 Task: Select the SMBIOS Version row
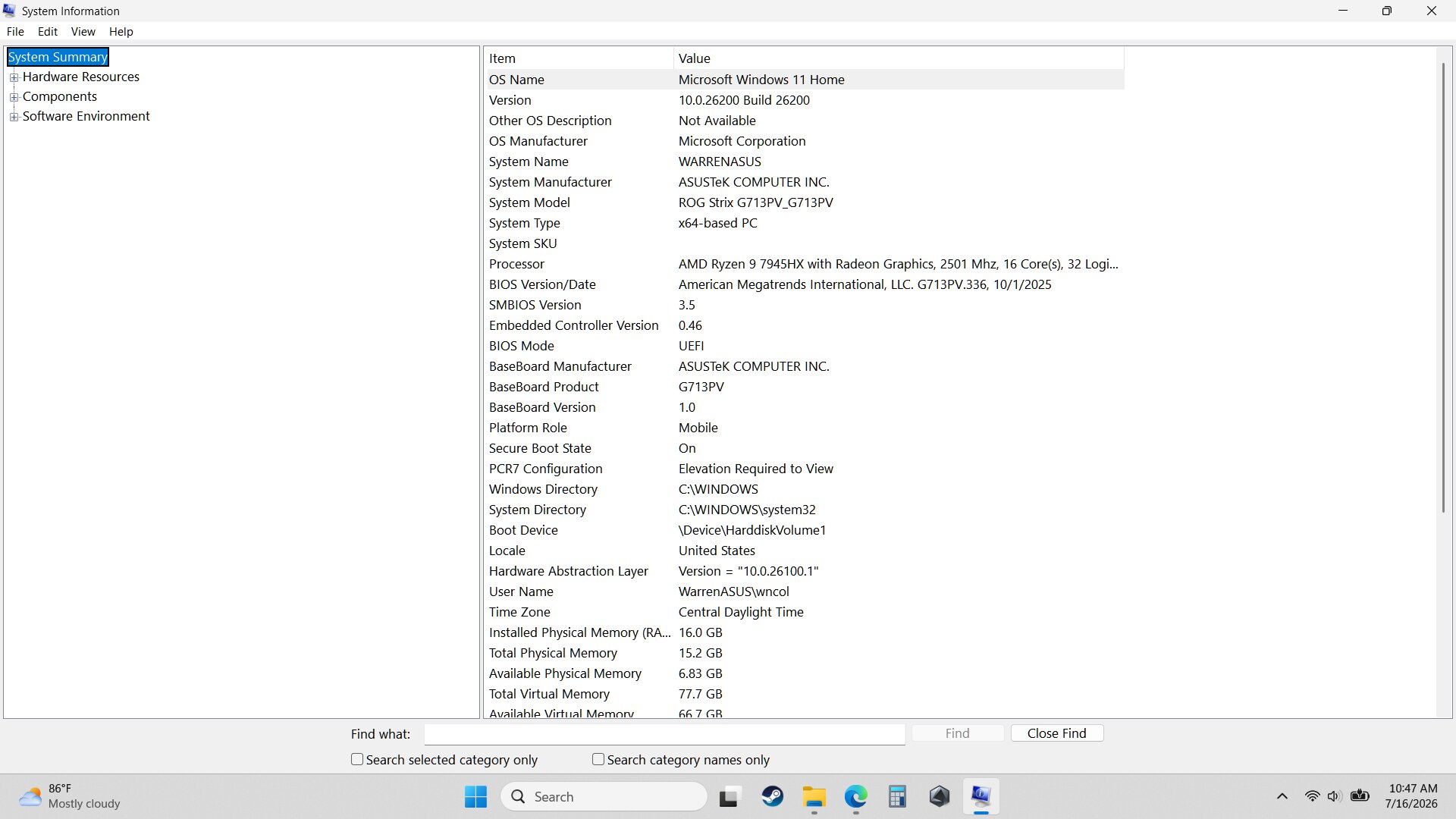click(805, 305)
